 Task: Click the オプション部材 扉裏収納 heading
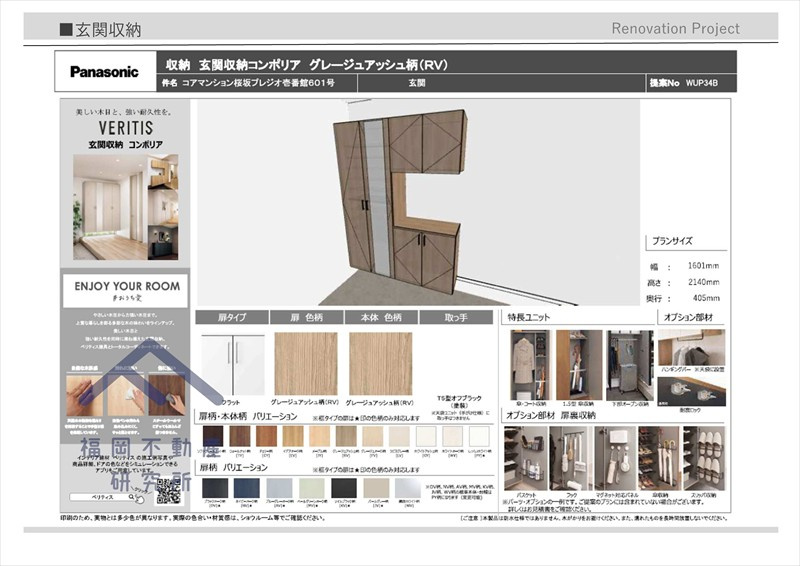tap(551, 415)
